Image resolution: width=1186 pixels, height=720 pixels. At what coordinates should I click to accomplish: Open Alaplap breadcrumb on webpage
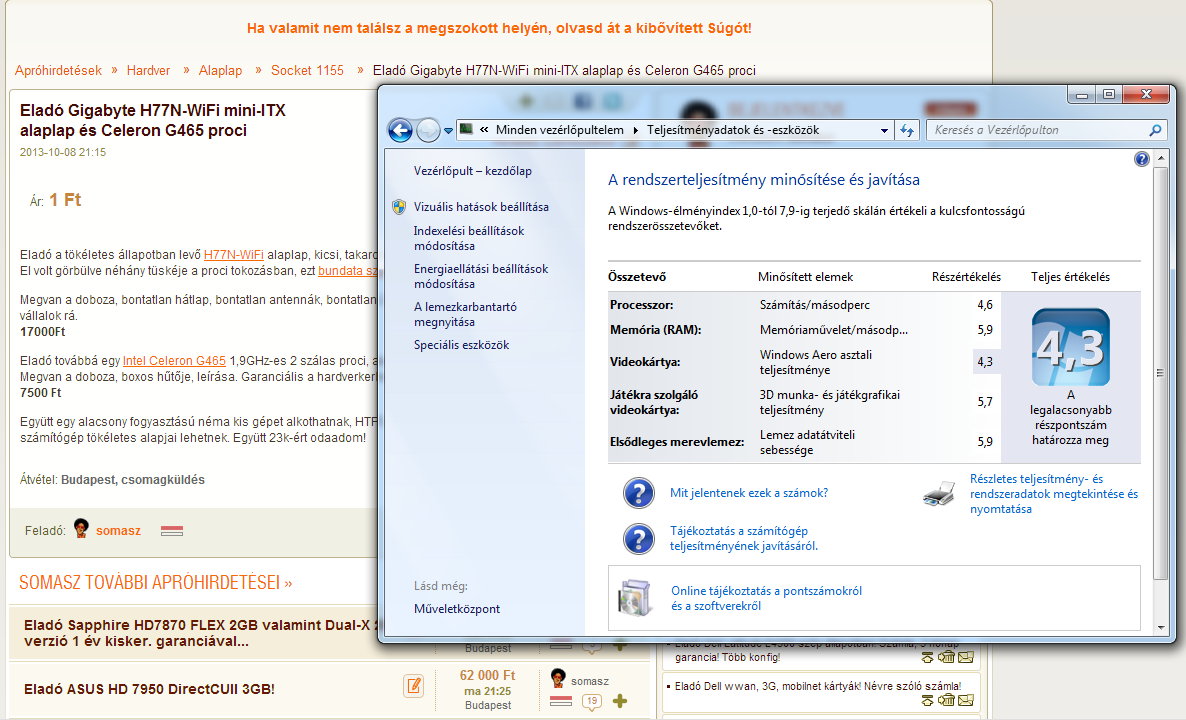[x=220, y=70]
